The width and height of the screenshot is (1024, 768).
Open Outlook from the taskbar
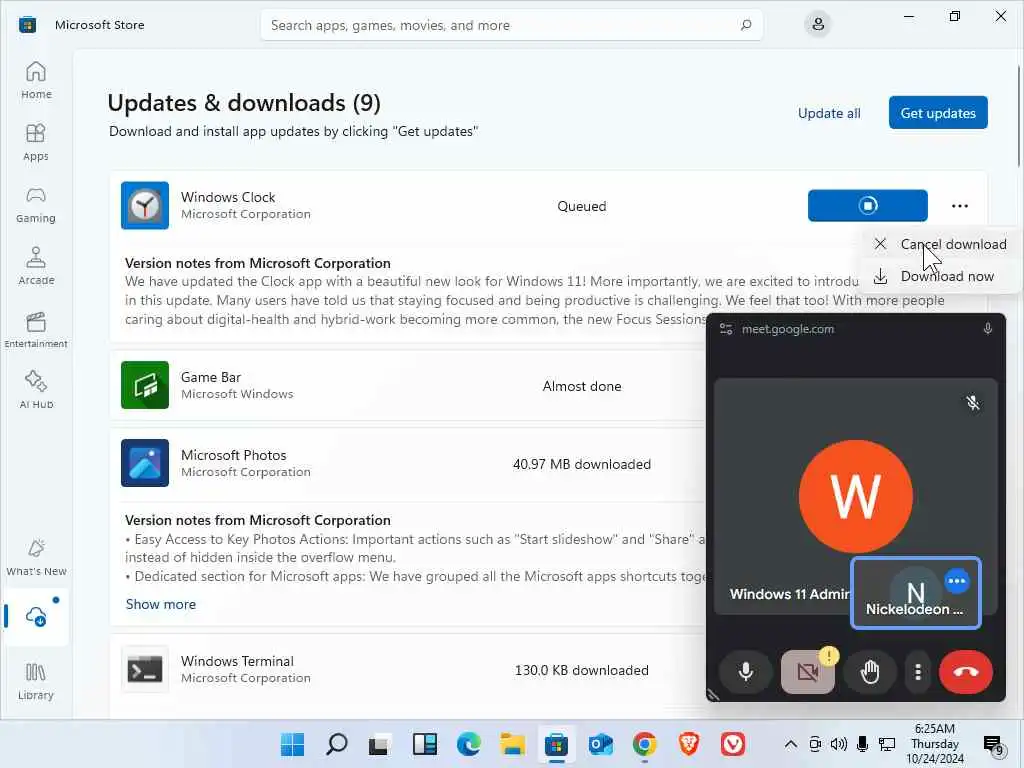[x=600, y=744]
